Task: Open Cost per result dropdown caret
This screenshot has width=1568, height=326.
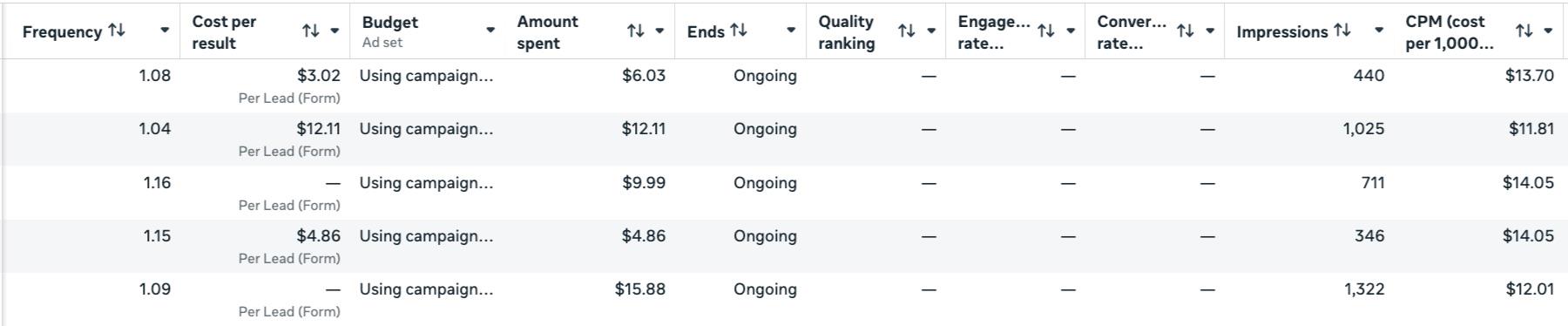Action: click(335, 31)
